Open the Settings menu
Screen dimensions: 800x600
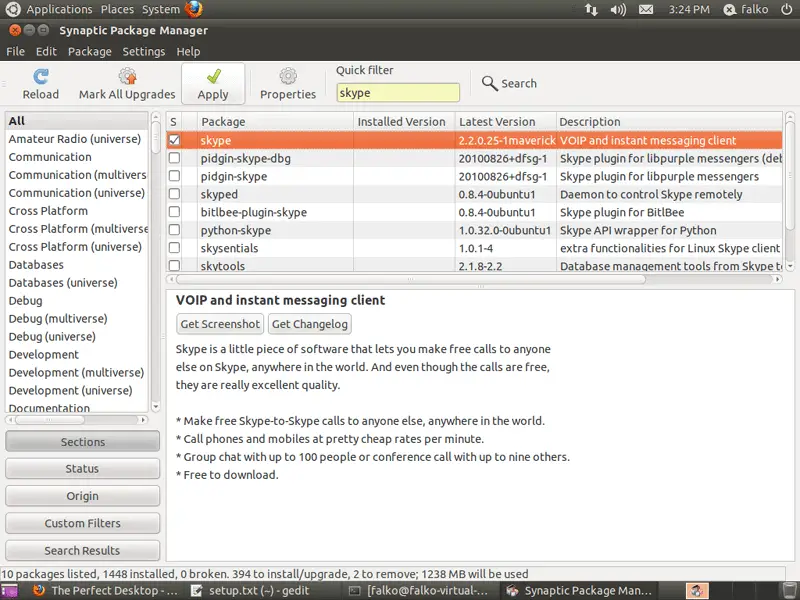tap(144, 52)
